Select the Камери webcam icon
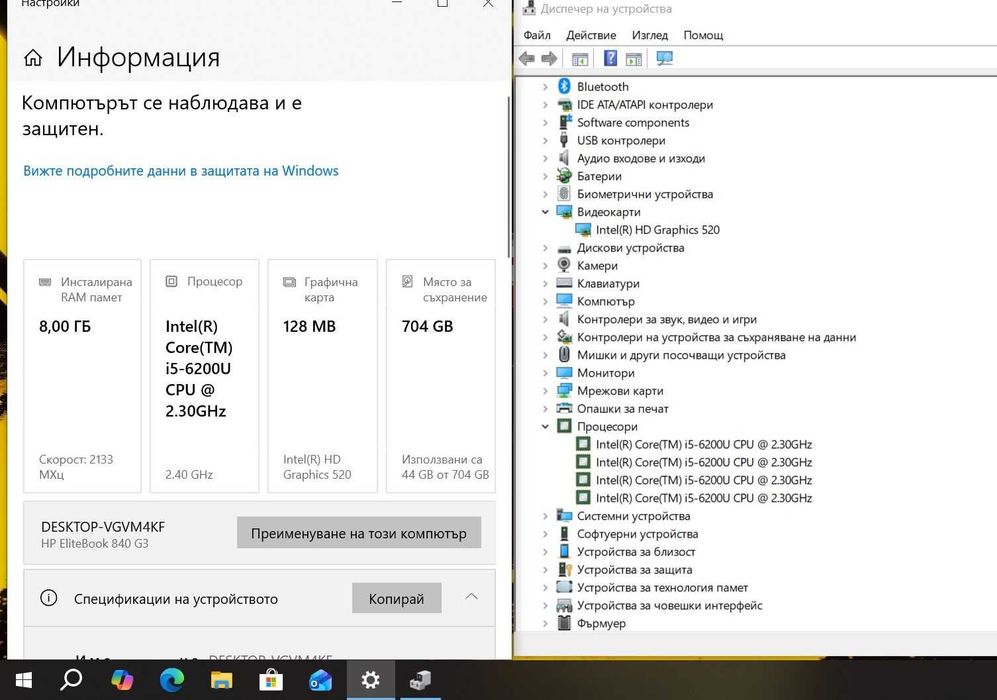This screenshot has height=700, width=997. point(564,265)
